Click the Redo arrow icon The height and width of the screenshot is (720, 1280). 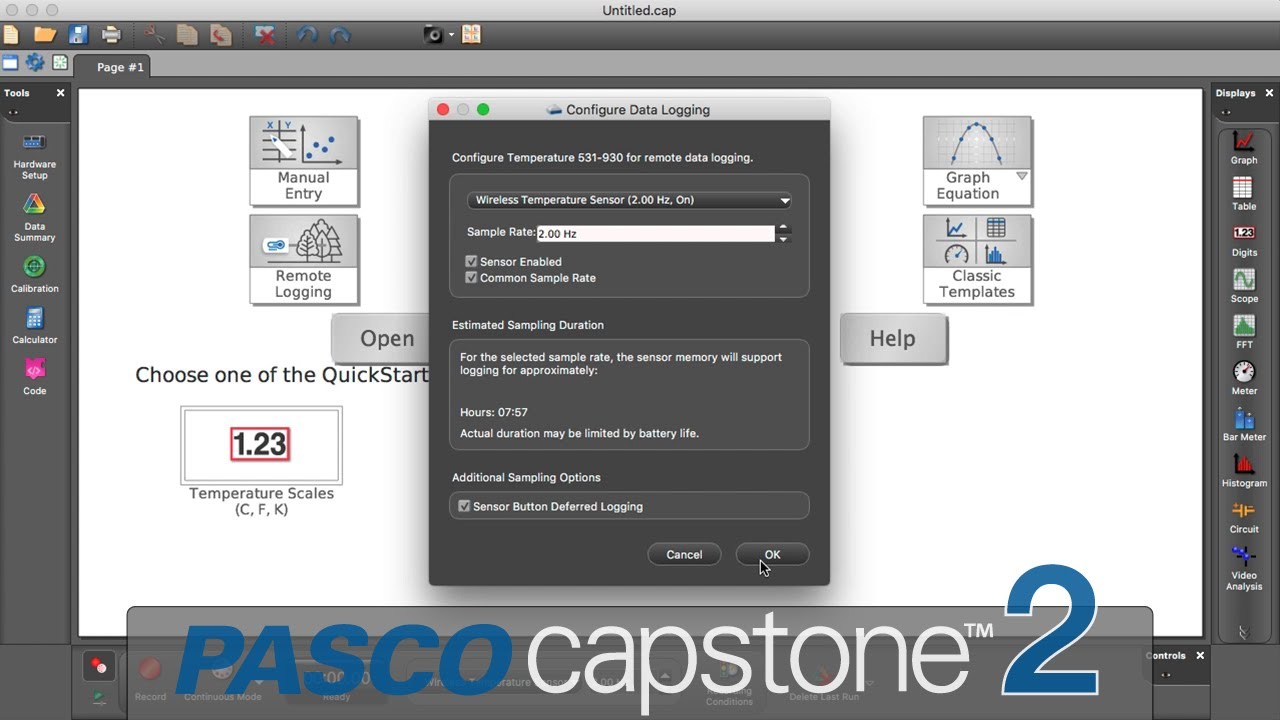tap(340, 34)
